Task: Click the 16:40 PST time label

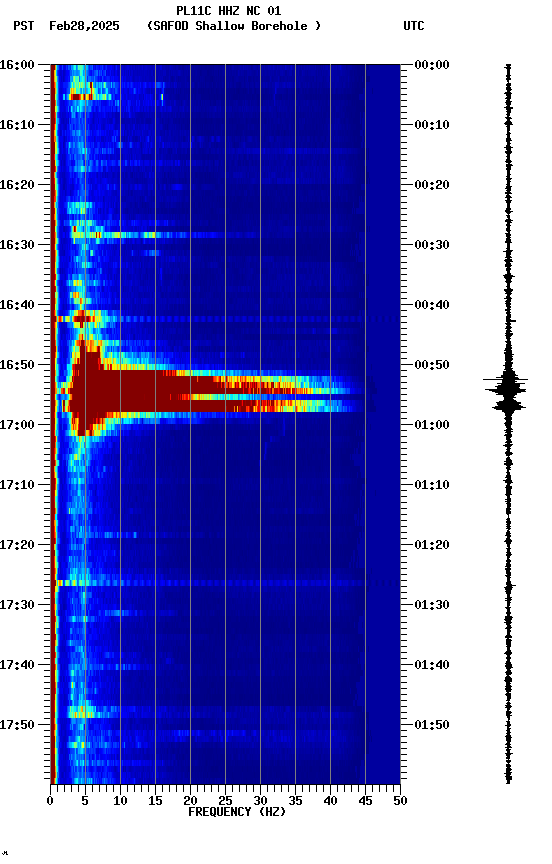Action: 17,305
